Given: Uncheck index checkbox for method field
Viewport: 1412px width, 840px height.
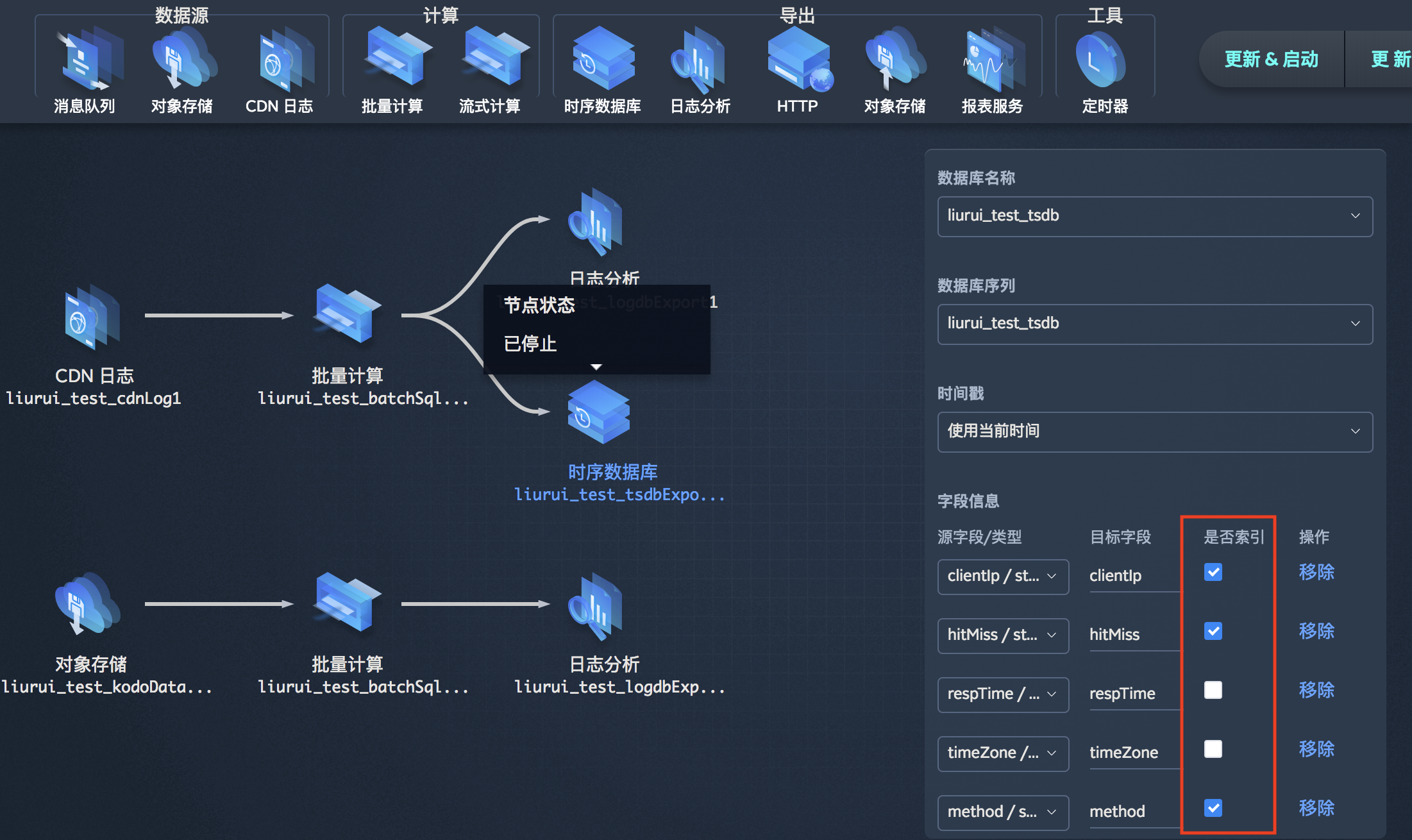Looking at the screenshot, I should [x=1213, y=808].
